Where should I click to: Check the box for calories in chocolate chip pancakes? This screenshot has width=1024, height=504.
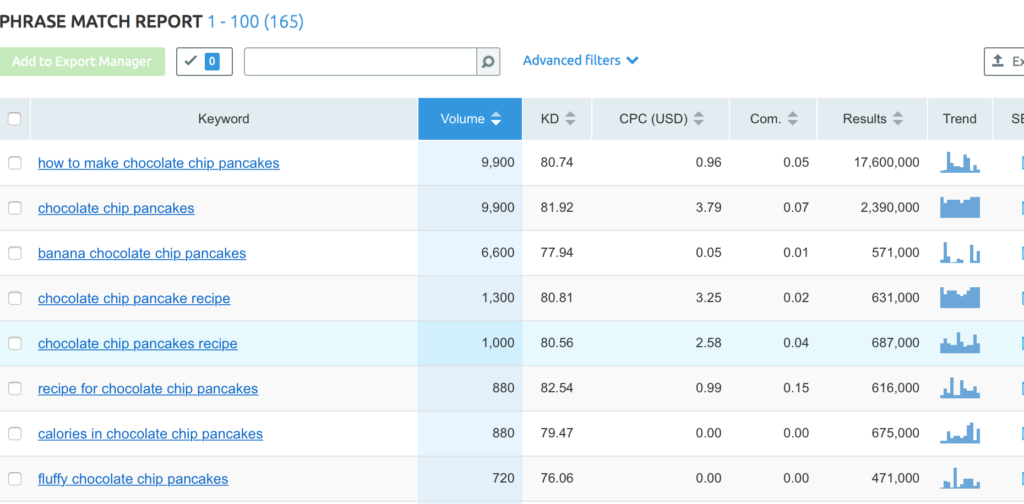pyautogui.click(x=14, y=433)
